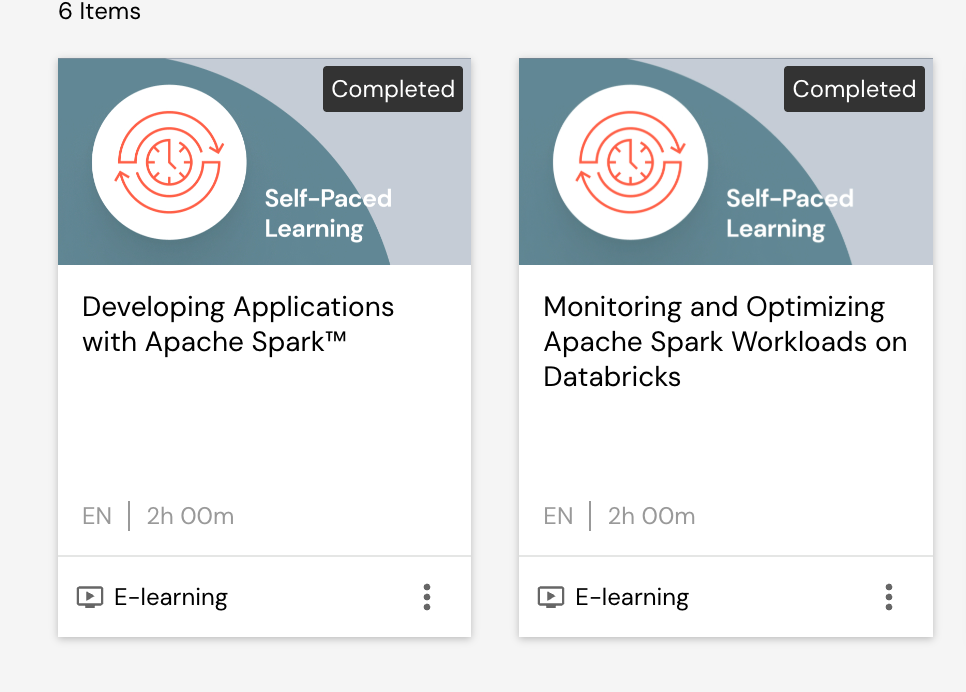Click Completed badge on Developing Applications card

tap(393, 89)
